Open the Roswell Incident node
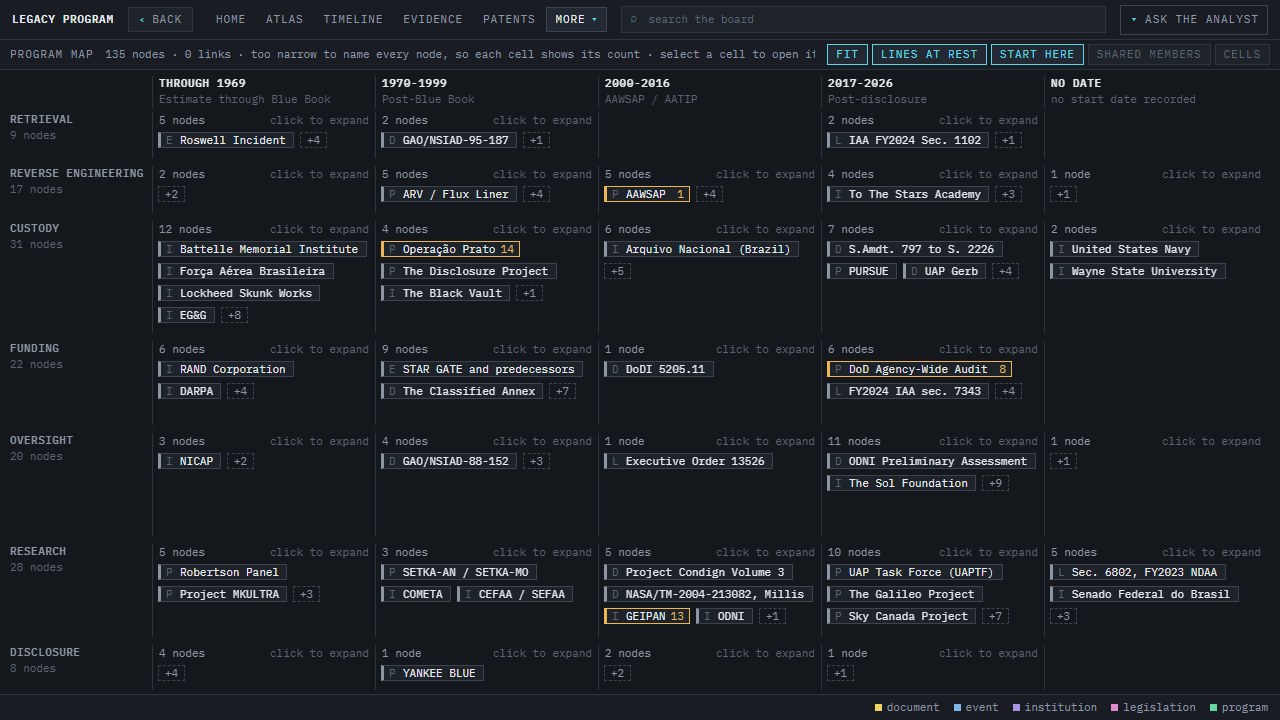 point(226,140)
